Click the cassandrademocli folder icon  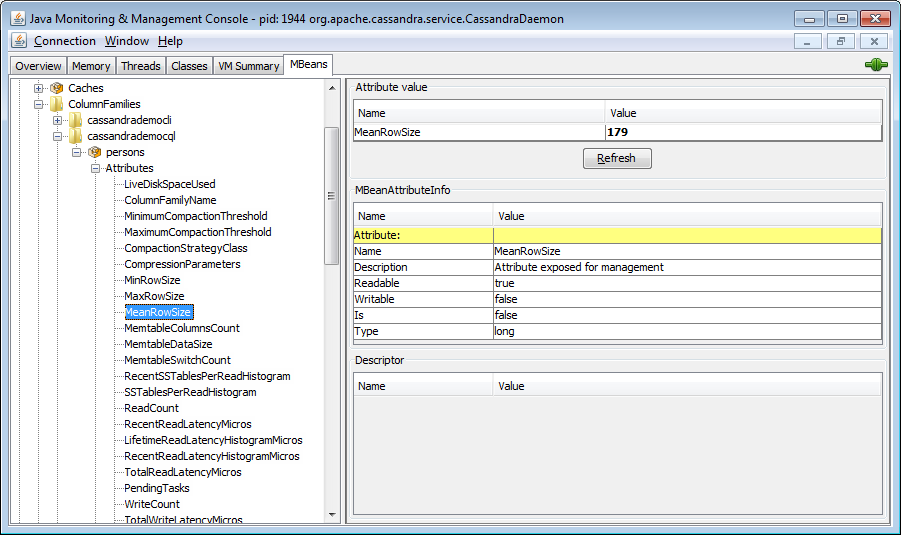76,120
